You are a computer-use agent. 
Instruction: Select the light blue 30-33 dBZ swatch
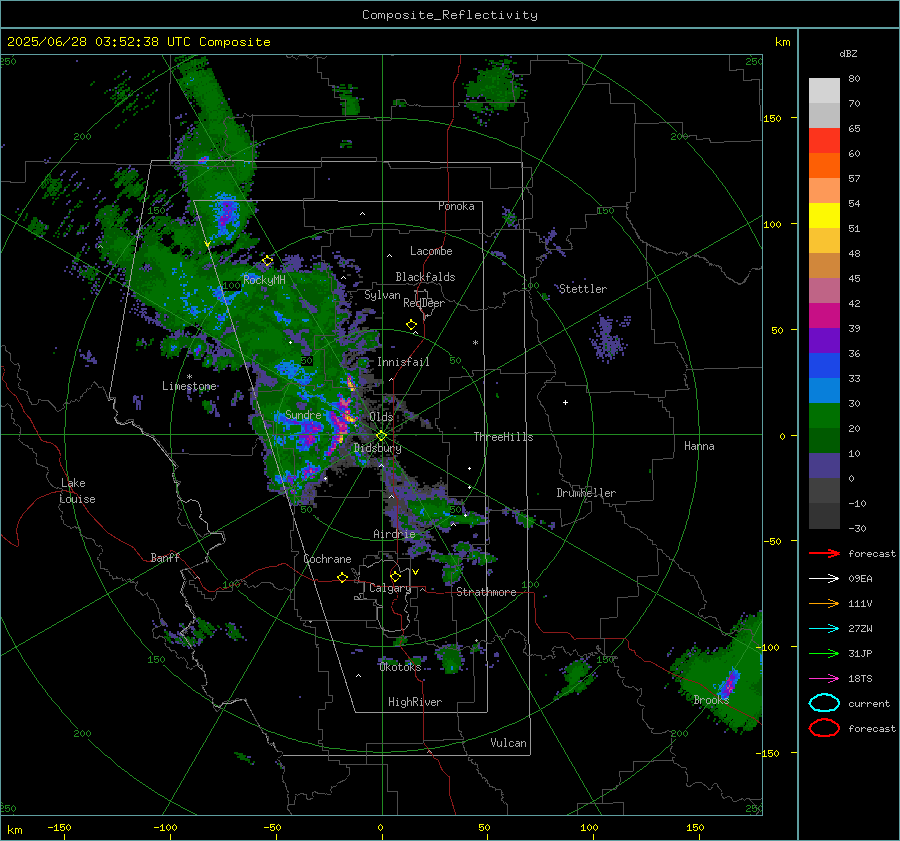824,391
